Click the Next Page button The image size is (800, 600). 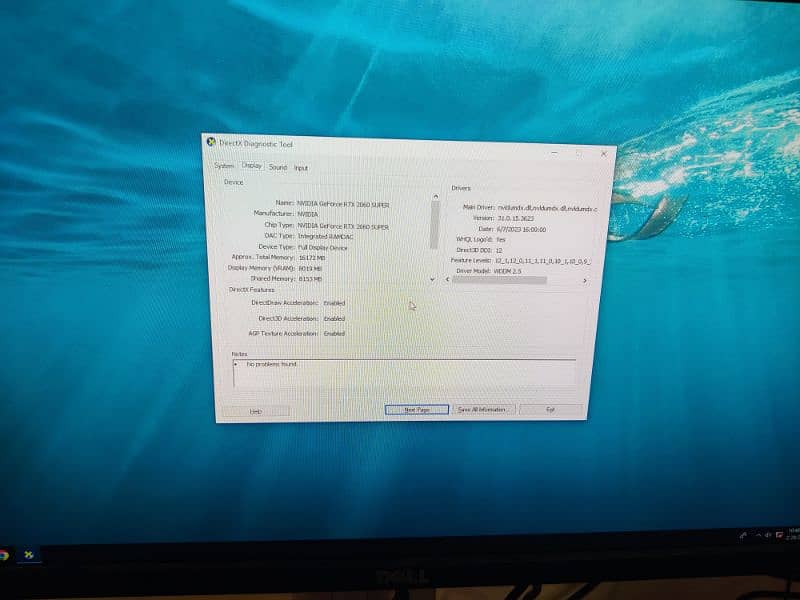[x=417, y=410]
